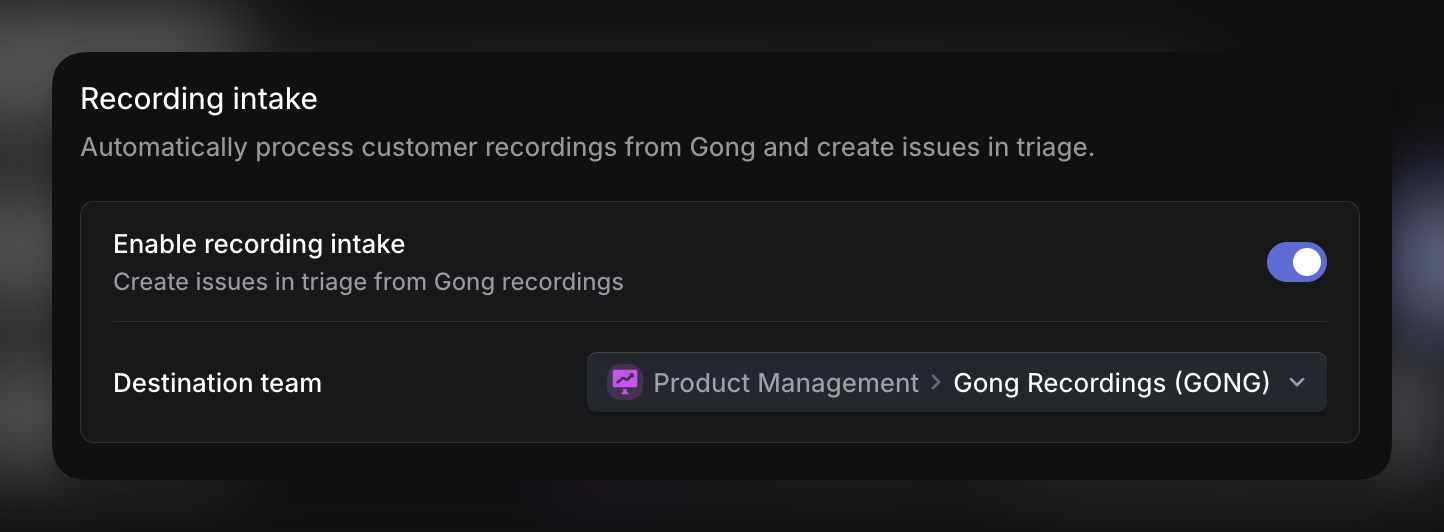Click the 'Automatically process customer recordings' description
The width and height of the screenshot is (1444, 532).
click(587, 148)
